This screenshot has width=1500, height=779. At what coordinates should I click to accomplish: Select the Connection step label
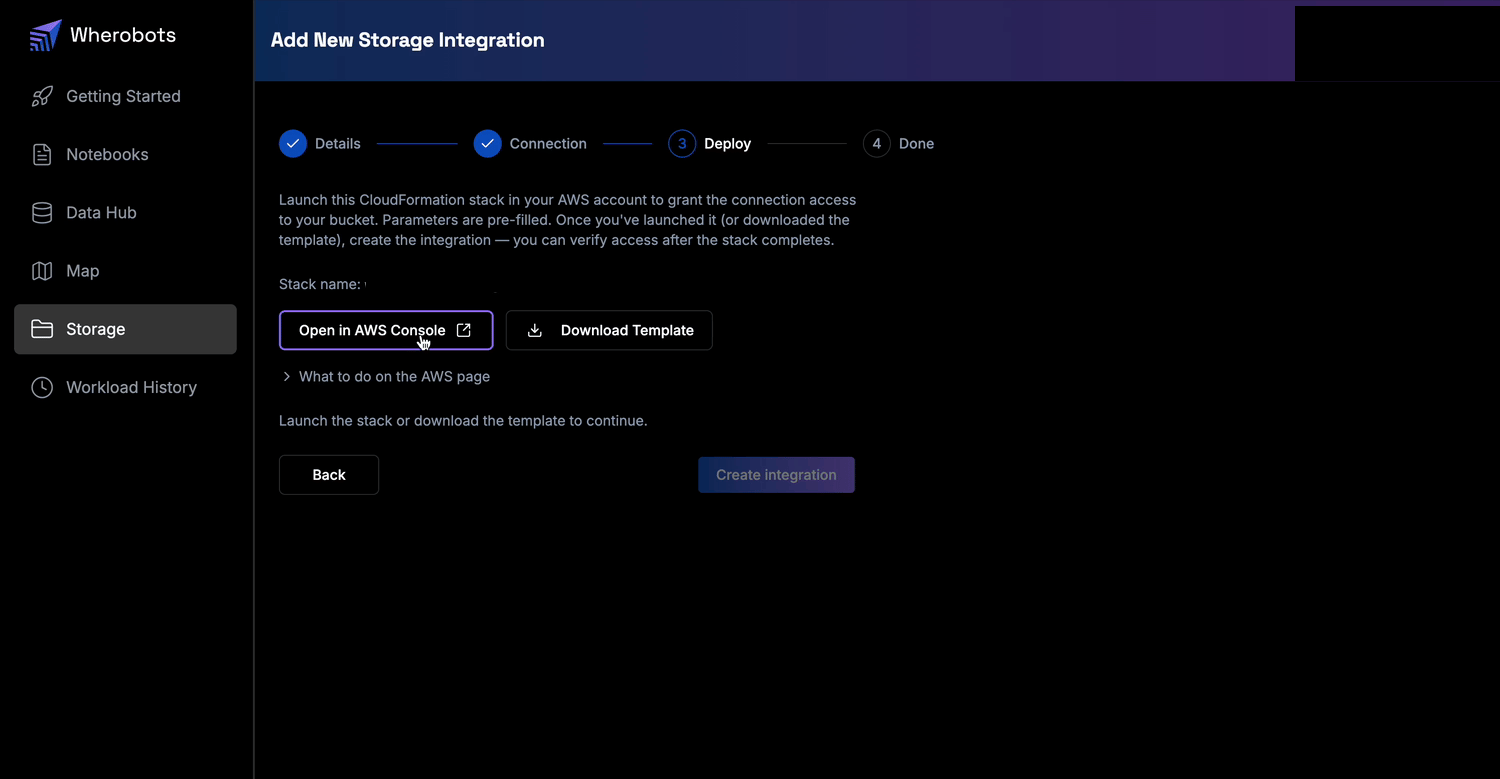tap(548, 144)
